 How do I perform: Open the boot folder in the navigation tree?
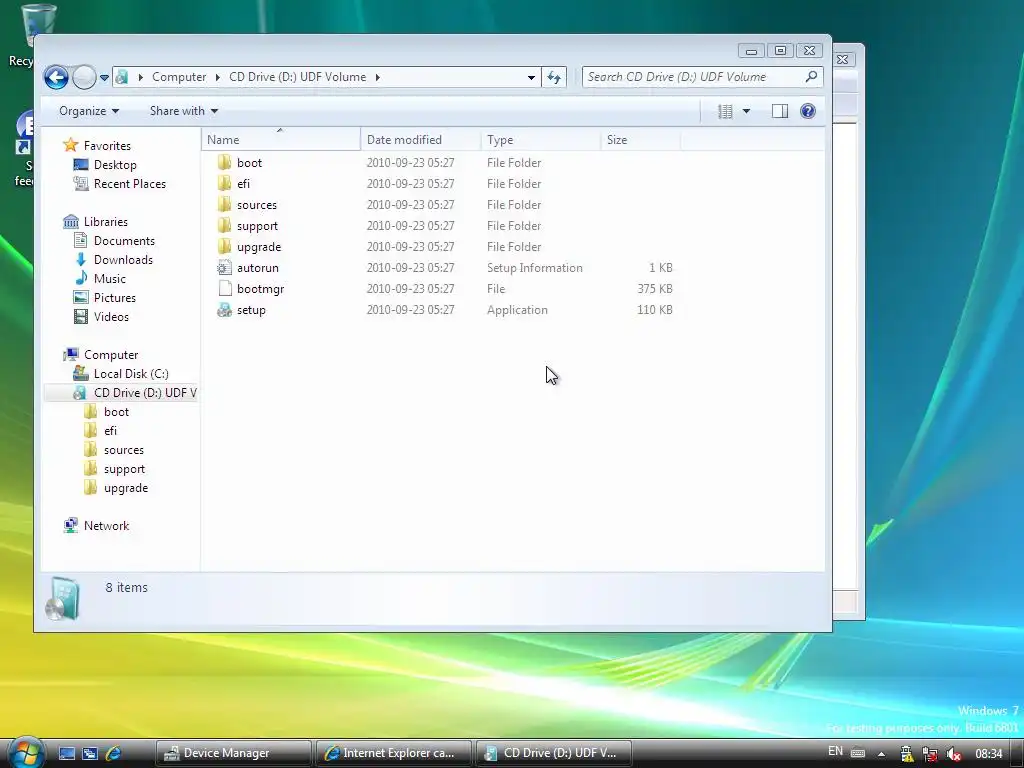116,411
